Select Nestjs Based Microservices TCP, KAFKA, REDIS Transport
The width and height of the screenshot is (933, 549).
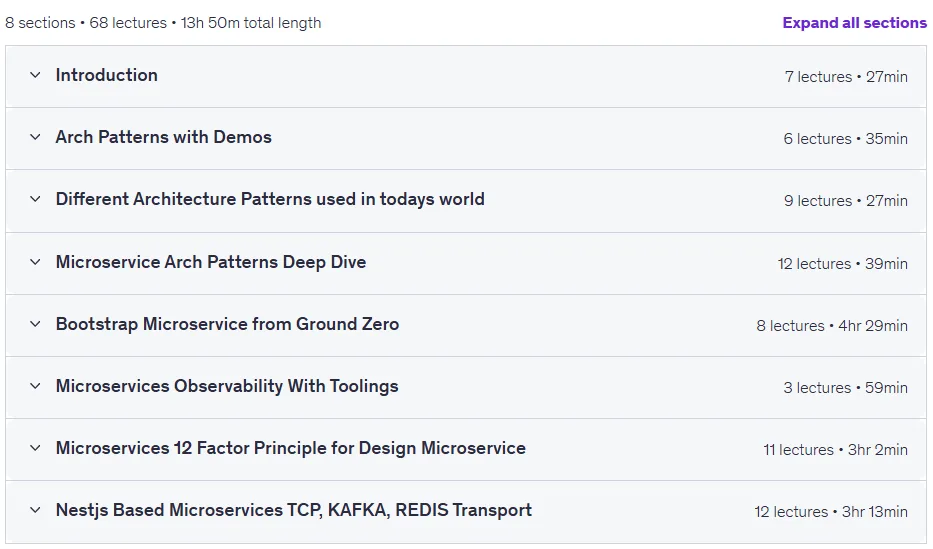coord(294,510)
